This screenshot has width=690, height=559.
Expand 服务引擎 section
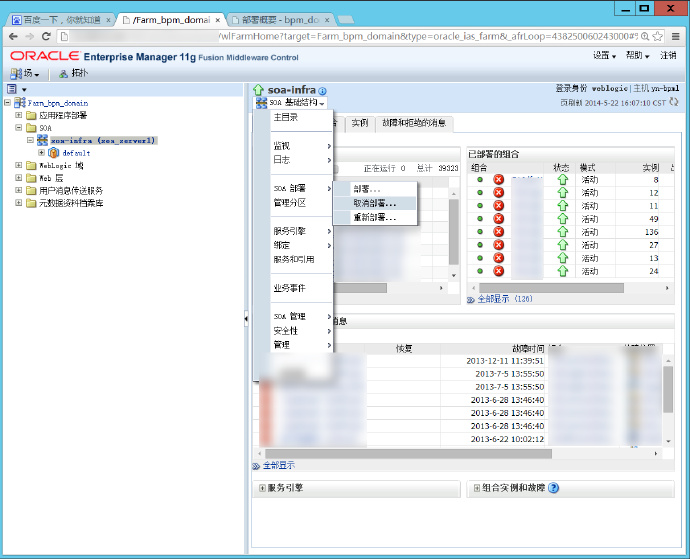tap(262, 488)
